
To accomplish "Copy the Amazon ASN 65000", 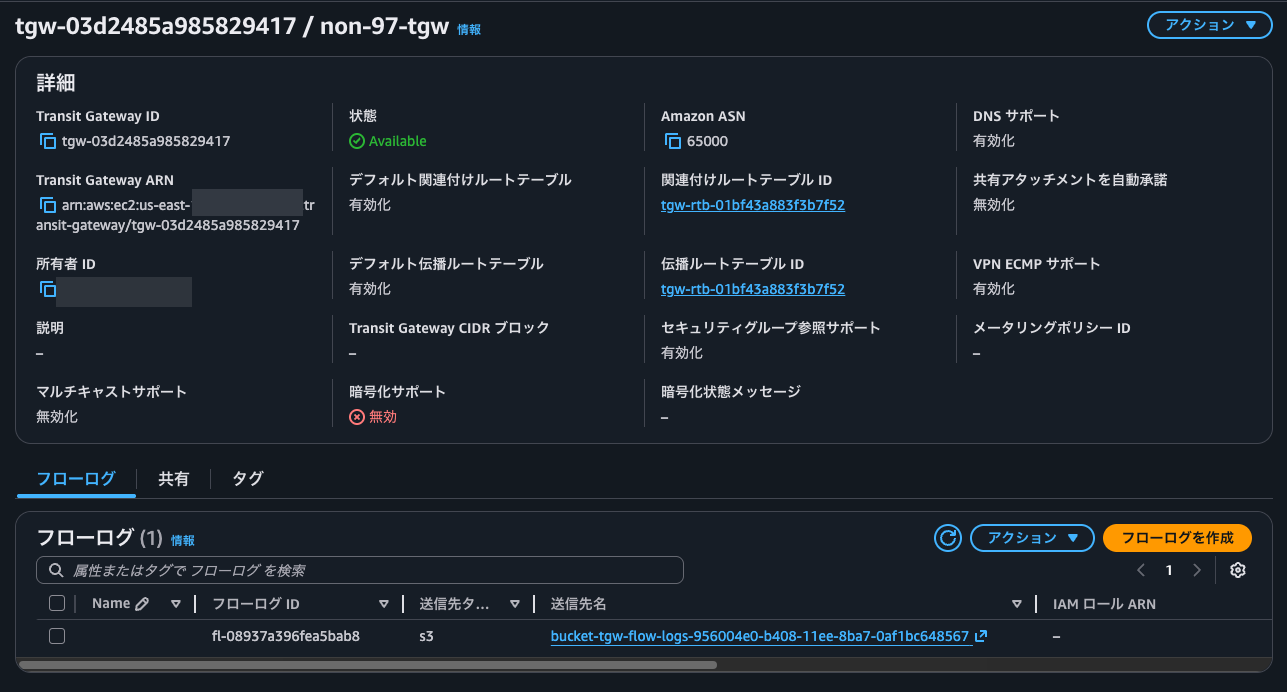I will coord(673,141).
